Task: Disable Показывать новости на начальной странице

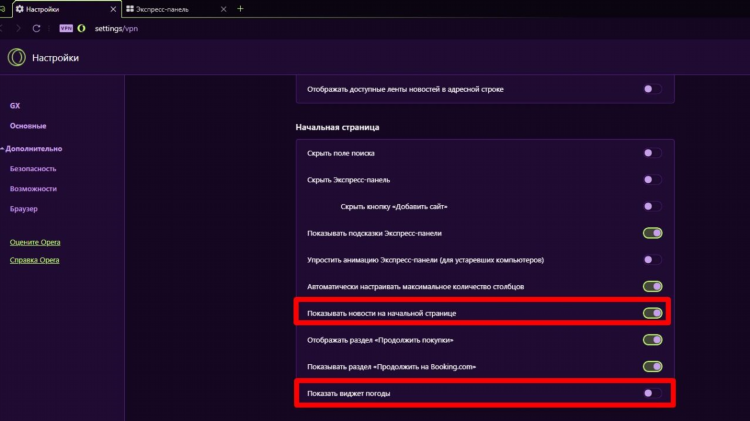Action: (x=652, y=313)
